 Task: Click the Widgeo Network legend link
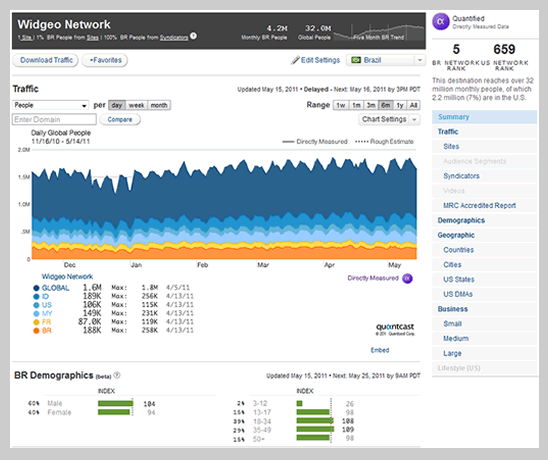point(67,277)
